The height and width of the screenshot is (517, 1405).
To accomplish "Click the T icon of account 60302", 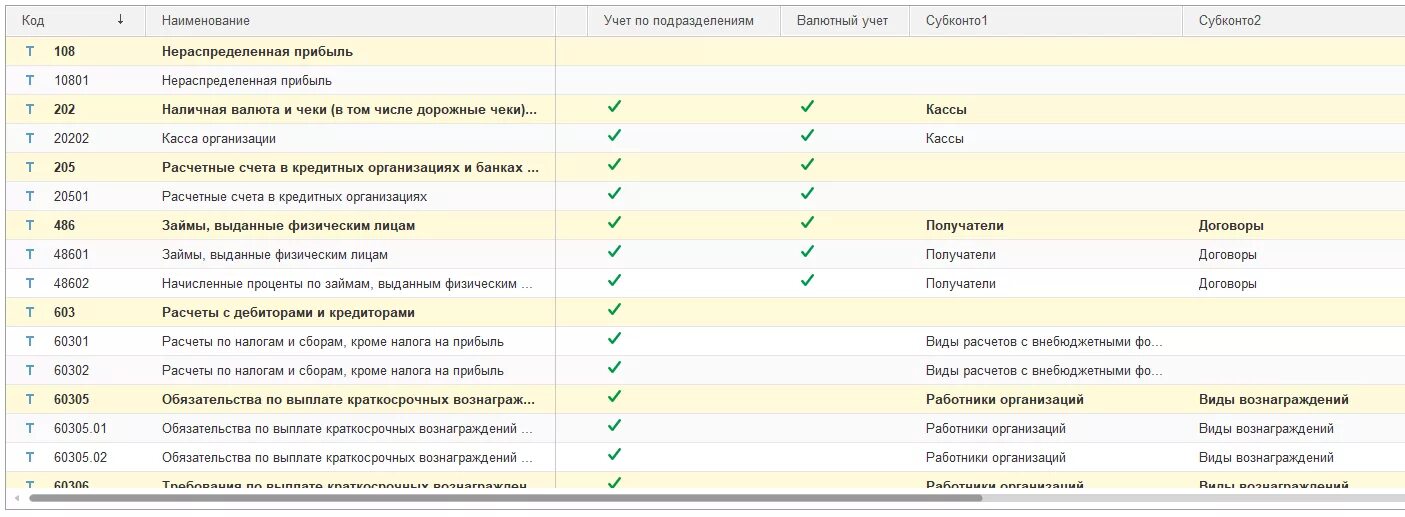I will coord(30,370).
